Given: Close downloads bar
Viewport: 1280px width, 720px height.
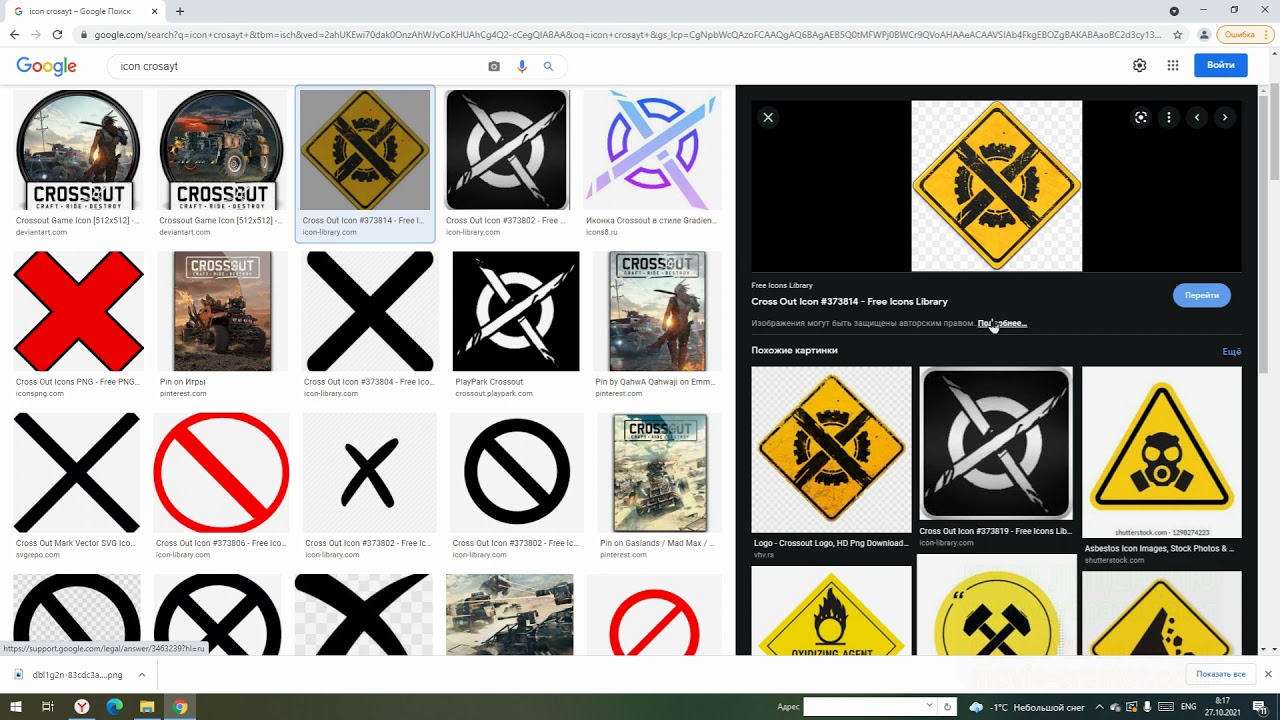Looking at the screenshot, I should coord(1268,674).
